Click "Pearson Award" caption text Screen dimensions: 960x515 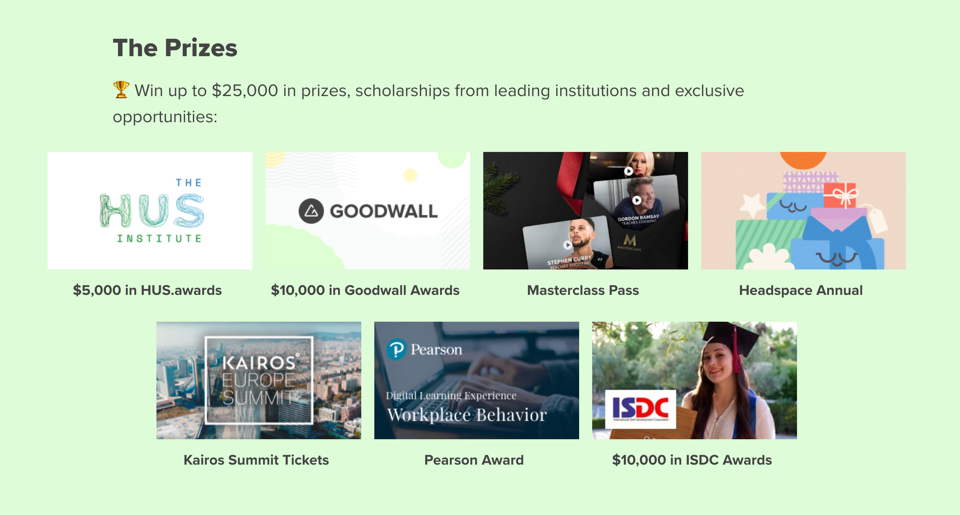[x=474, y=460]
